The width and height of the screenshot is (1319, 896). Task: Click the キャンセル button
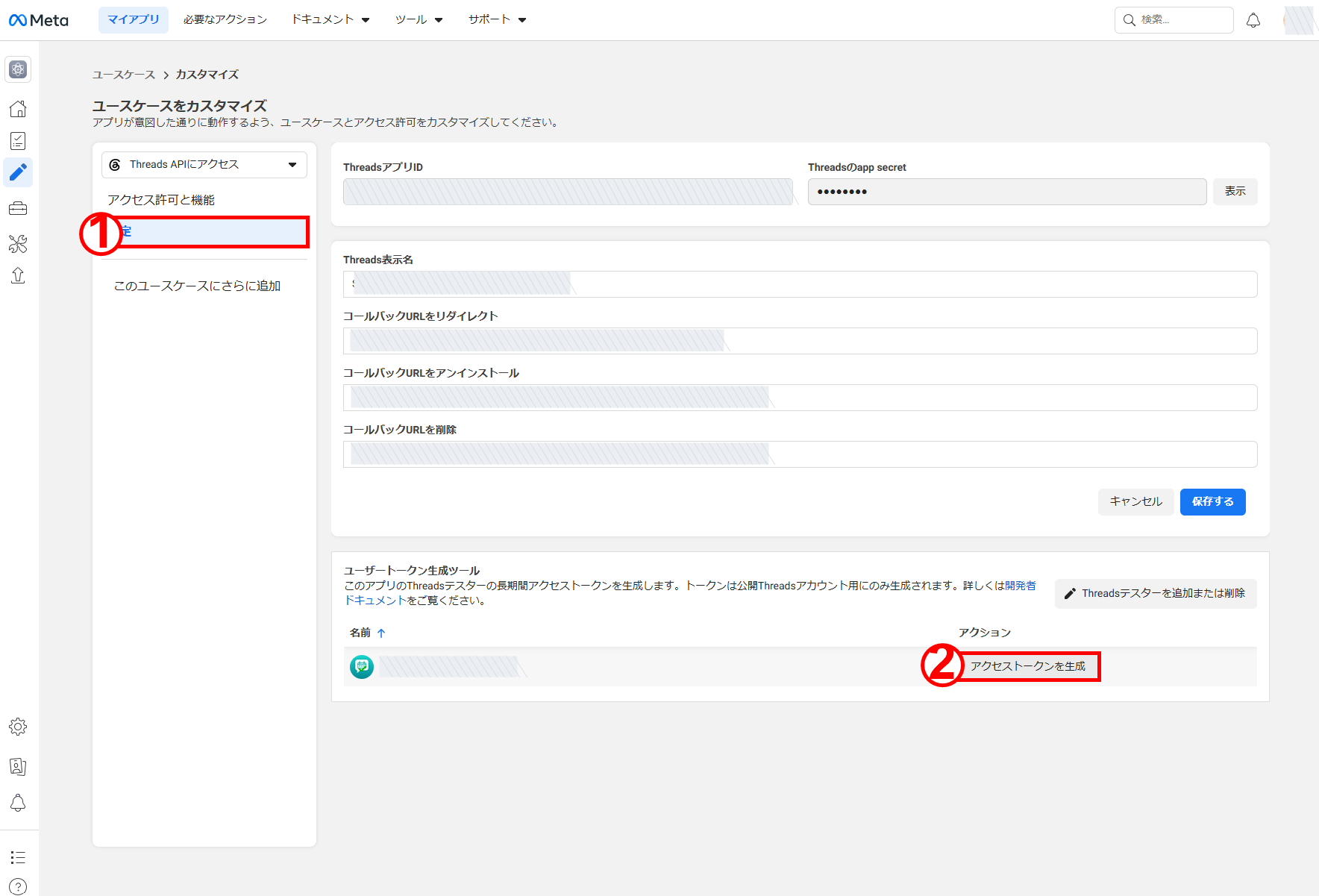1136,502
